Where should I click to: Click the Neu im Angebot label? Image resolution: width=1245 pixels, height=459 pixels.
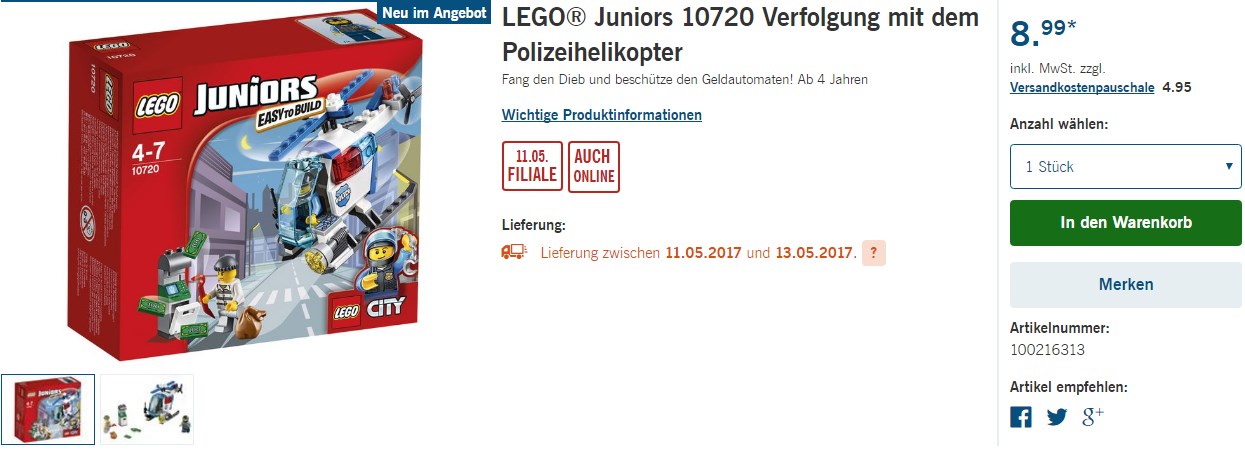pyautogui.click(x=433, y=13)
